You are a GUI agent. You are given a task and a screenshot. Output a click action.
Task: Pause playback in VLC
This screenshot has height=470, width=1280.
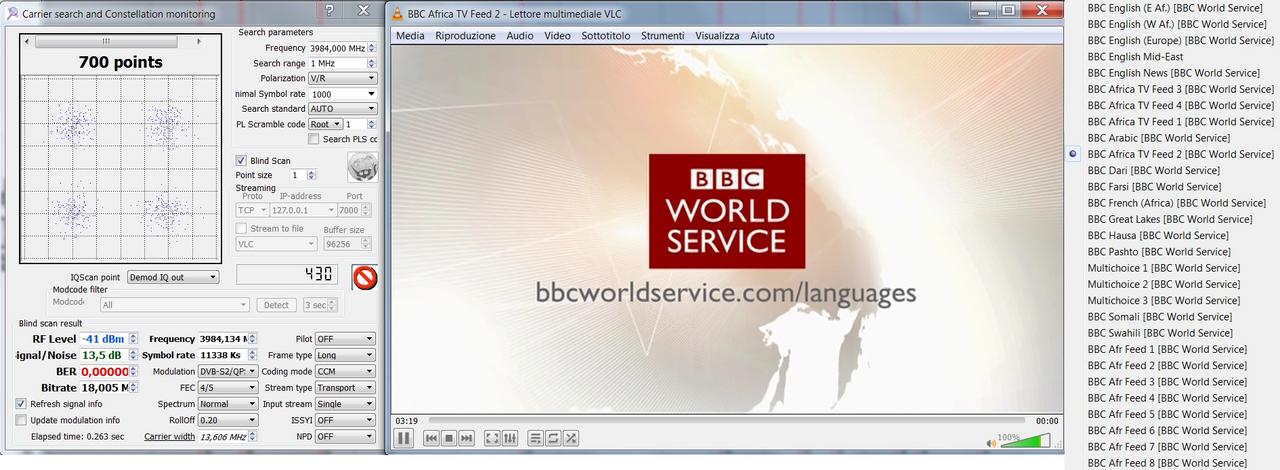(x=404, y=438)
